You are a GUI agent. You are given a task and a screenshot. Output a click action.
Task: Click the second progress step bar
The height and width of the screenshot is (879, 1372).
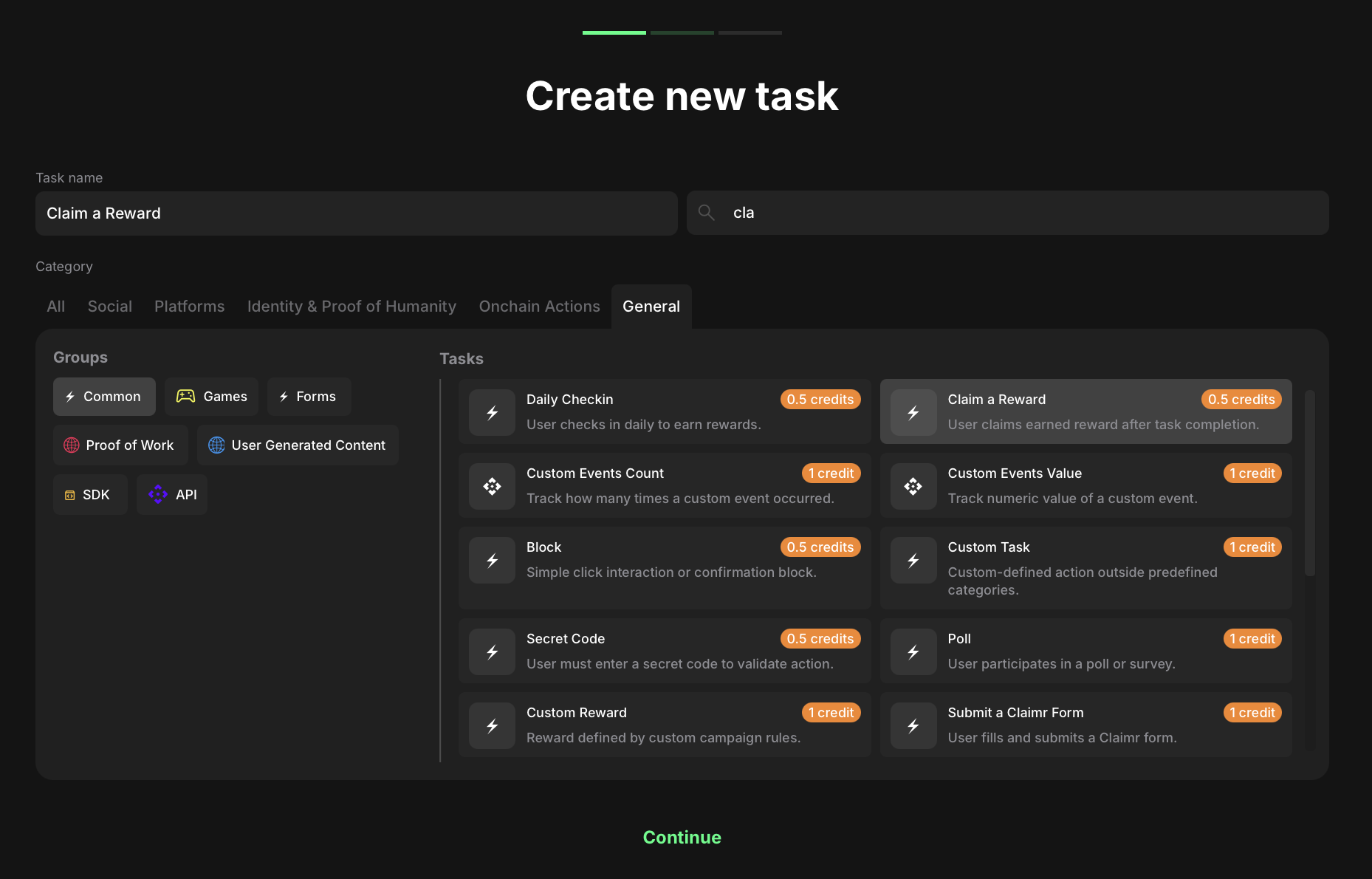point(682,33)
